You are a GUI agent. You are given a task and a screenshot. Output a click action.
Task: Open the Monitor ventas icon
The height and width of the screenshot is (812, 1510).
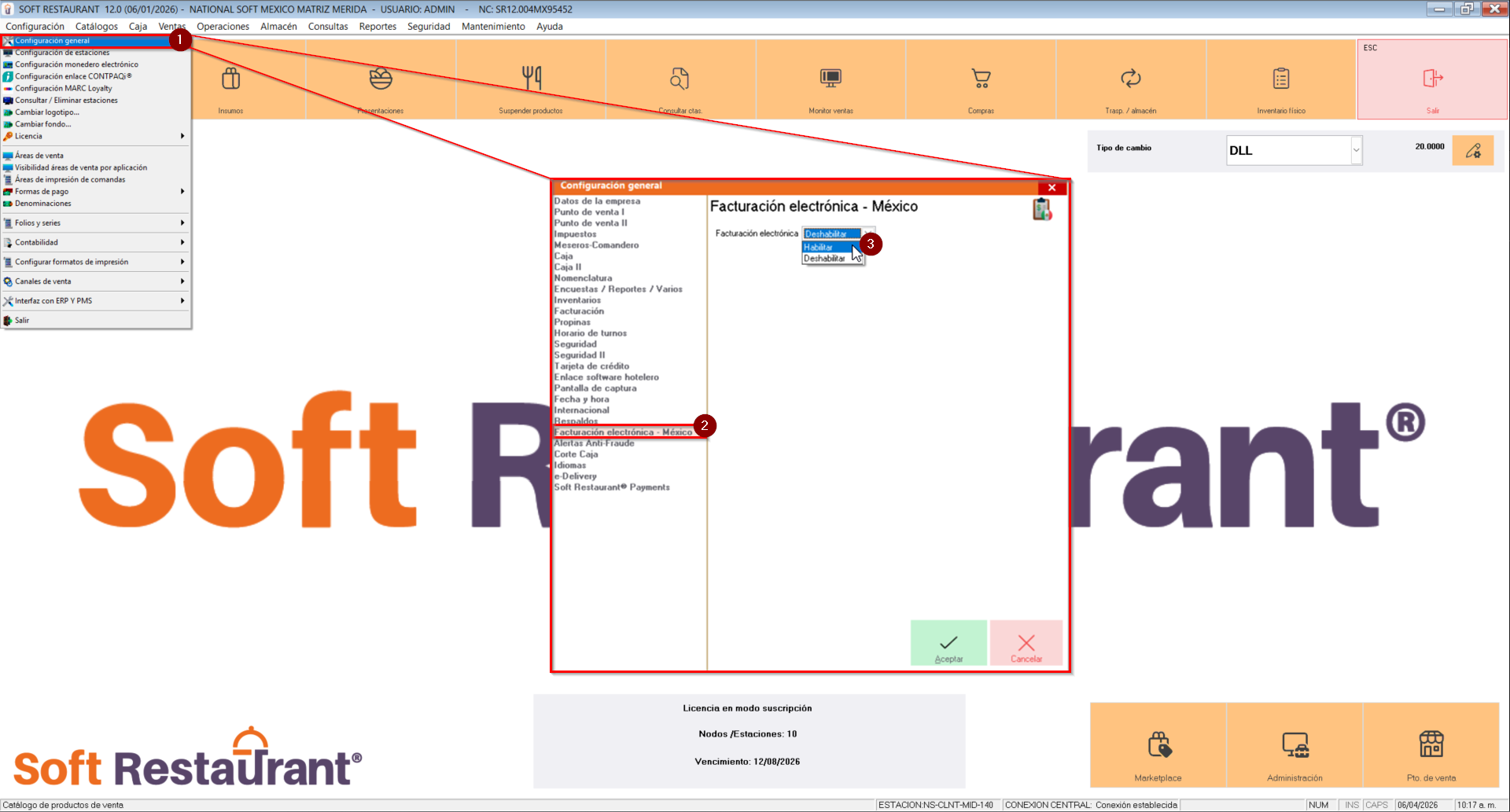[x=830, y=79]
